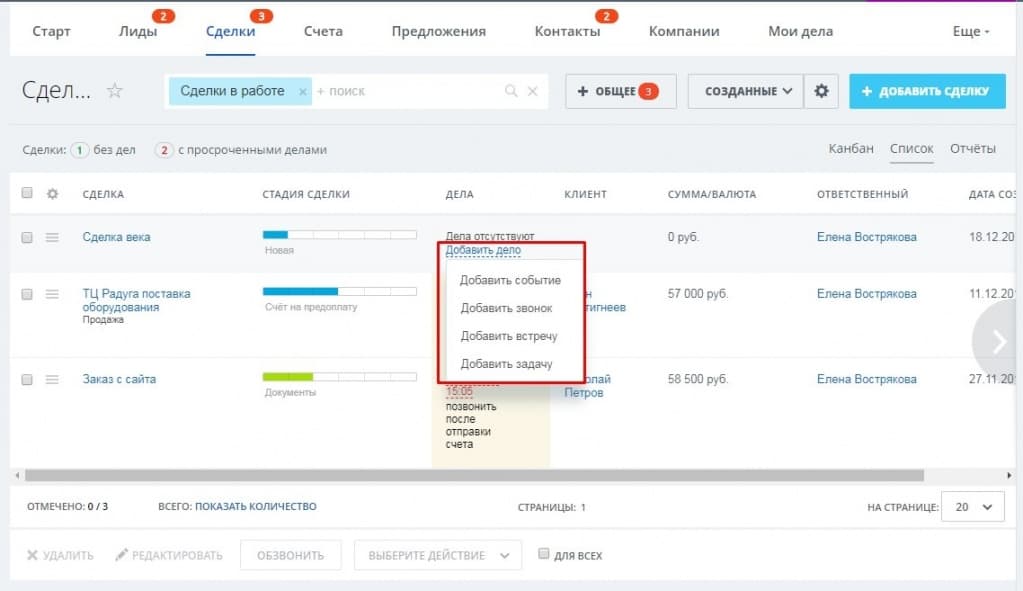
Task: Open filter settings gear icon
Action: coord(821,91)
